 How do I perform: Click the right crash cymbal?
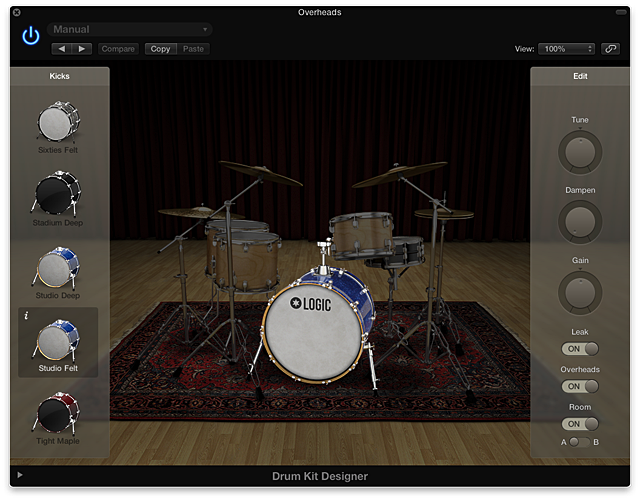399,173
